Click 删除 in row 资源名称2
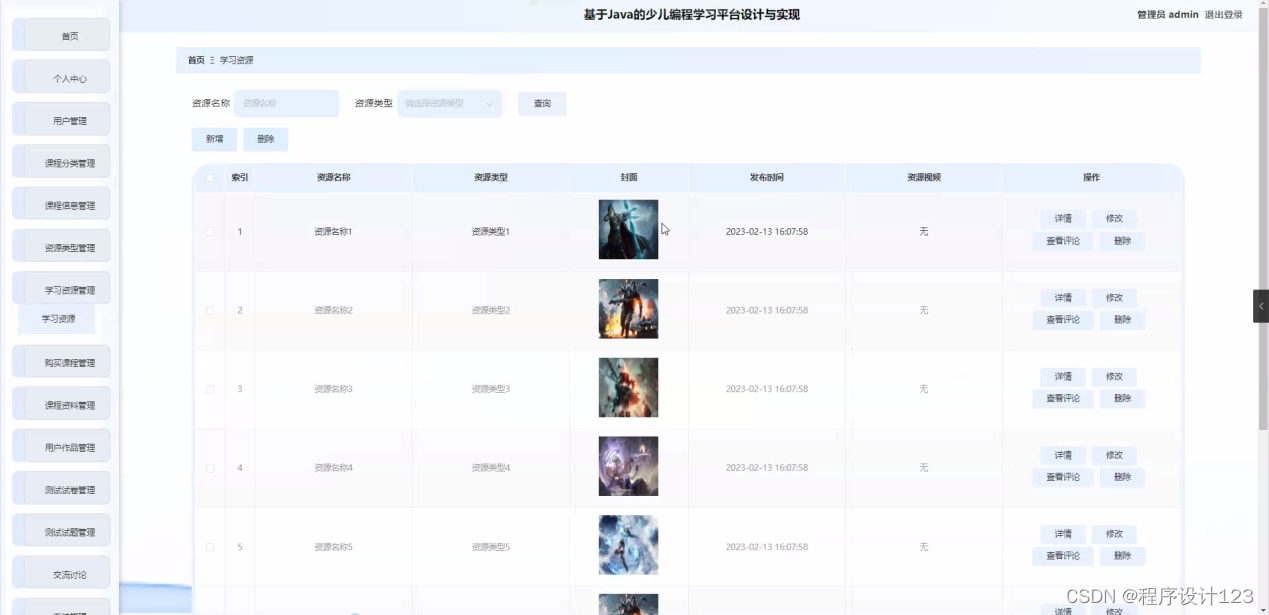This screenshot has height=615, width=1269. 1122,320
